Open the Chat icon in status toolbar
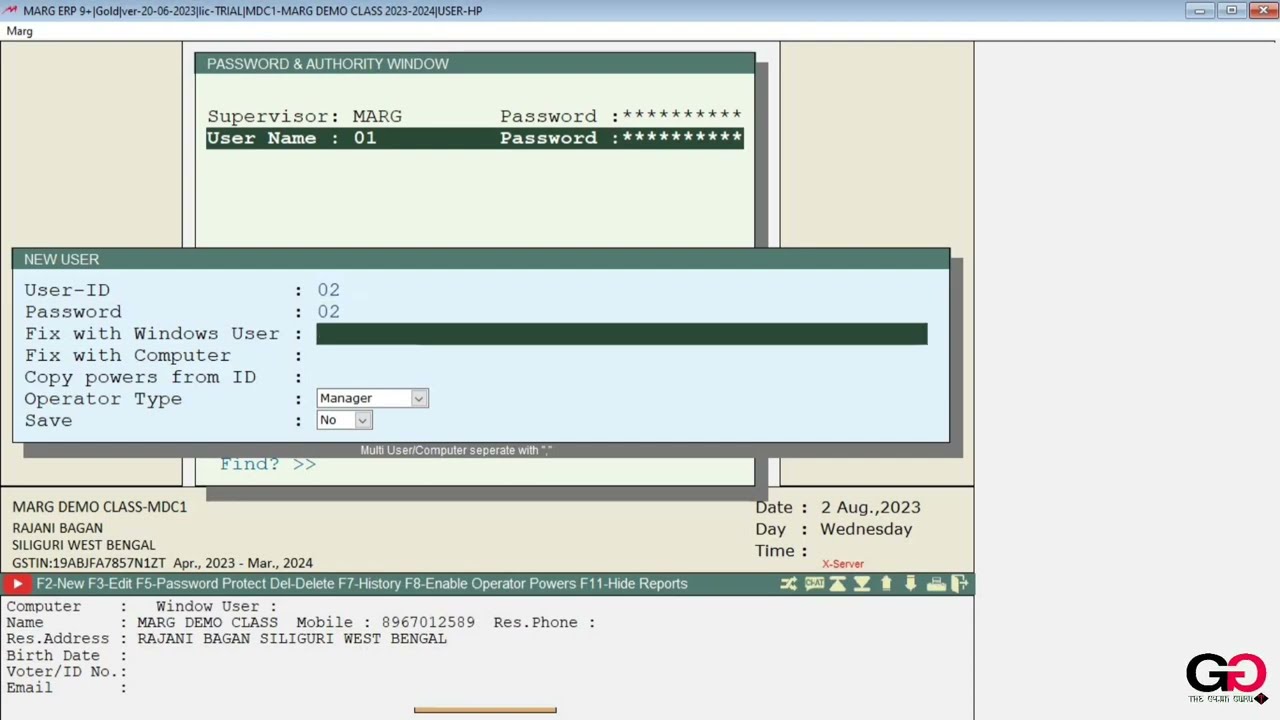Image resolution: width=1280 pixels, height=720 pixels. (814, 584)
